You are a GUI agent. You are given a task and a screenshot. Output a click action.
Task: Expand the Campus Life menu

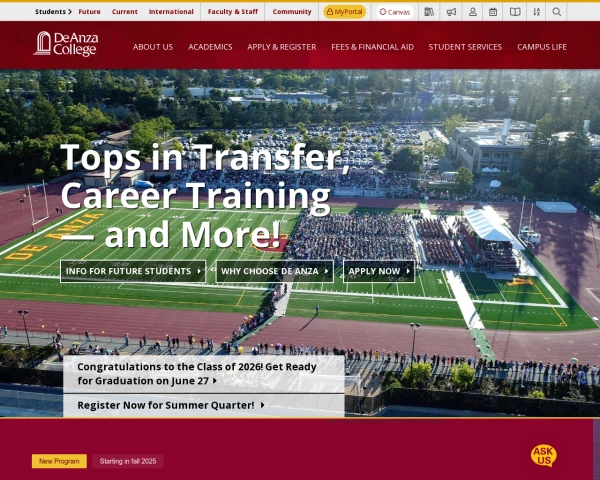point(542,47)
